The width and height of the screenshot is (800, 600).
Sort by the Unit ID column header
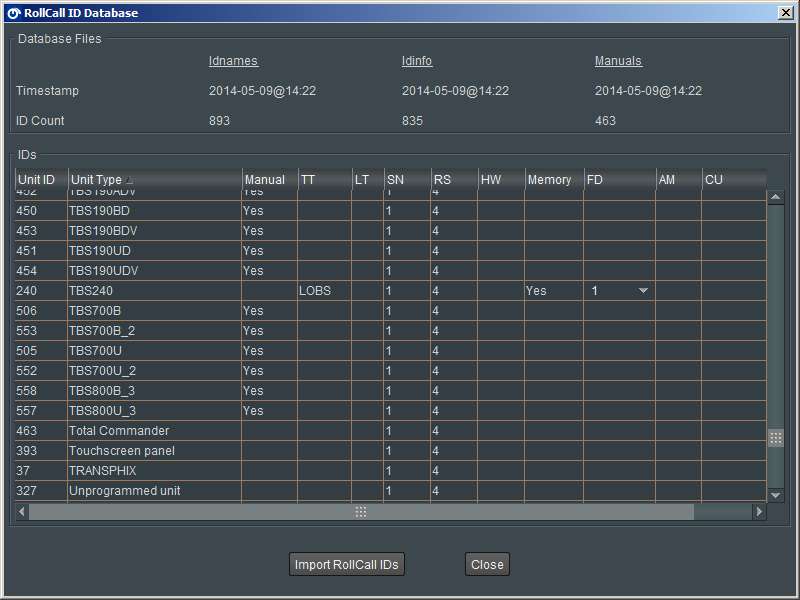[x=41, y=180]
